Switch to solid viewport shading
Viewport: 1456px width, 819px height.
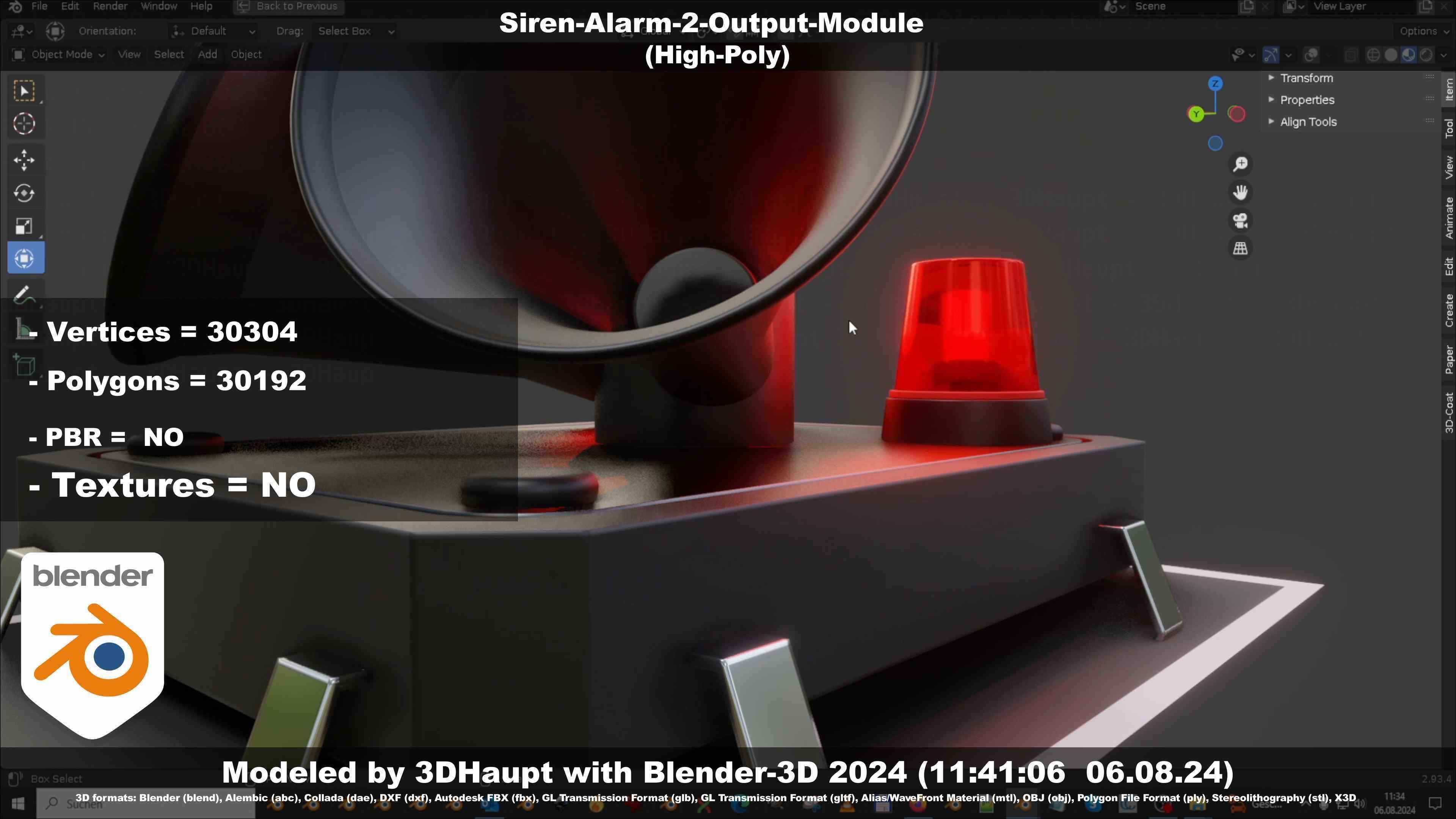(1391, 55)
